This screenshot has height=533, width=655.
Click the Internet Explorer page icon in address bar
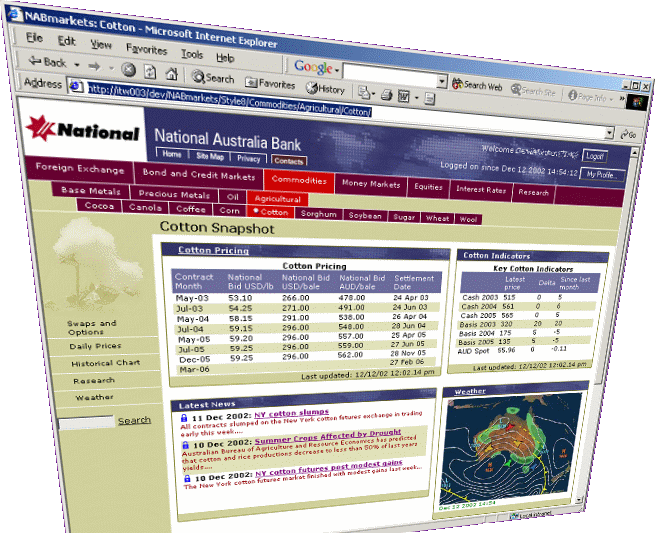click(x=76, y=86)
